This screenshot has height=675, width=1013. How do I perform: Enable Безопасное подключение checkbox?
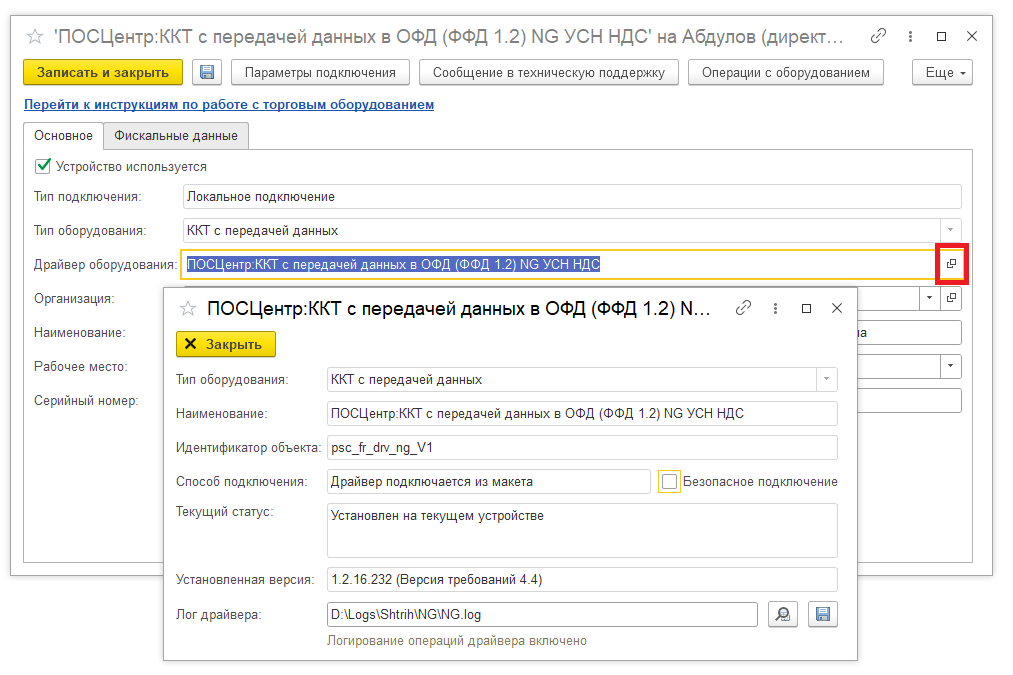coord(669,482)
